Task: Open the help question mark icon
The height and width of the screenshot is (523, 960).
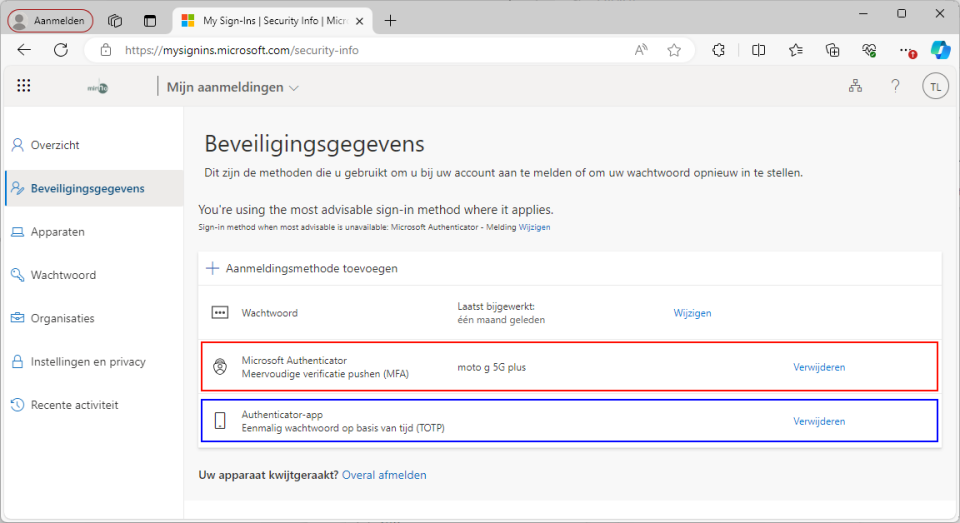Action: point(895,87)
